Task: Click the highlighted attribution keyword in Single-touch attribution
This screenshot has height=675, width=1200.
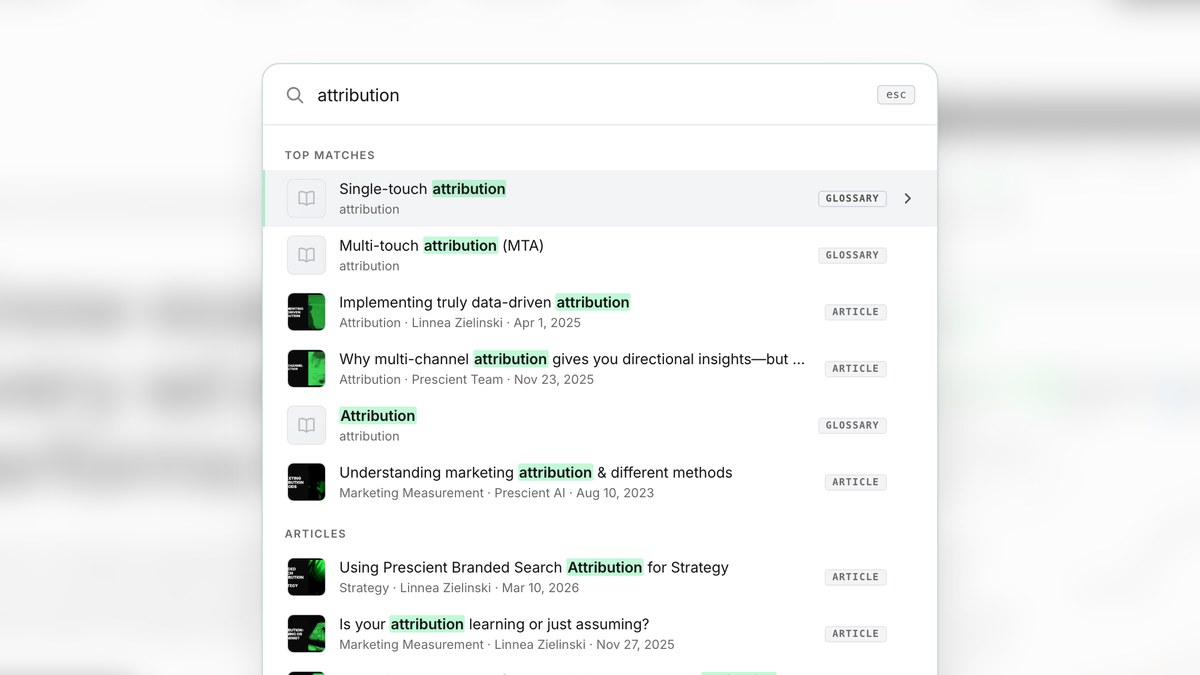Action: pyautogui.click(x=469, y=188)
